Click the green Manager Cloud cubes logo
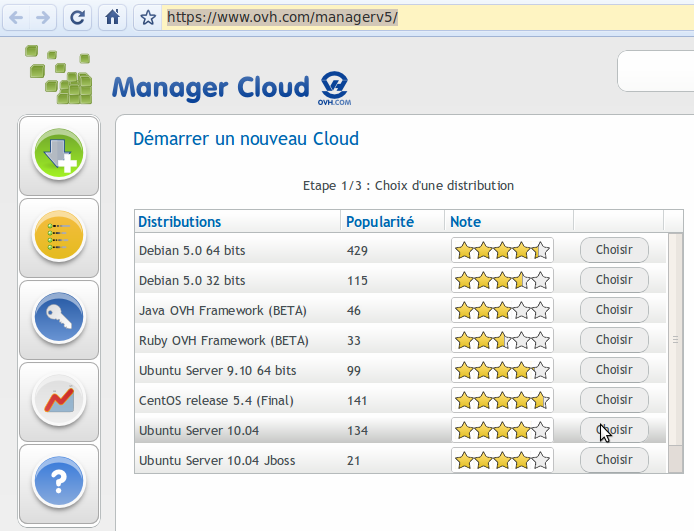 [60, 74]
